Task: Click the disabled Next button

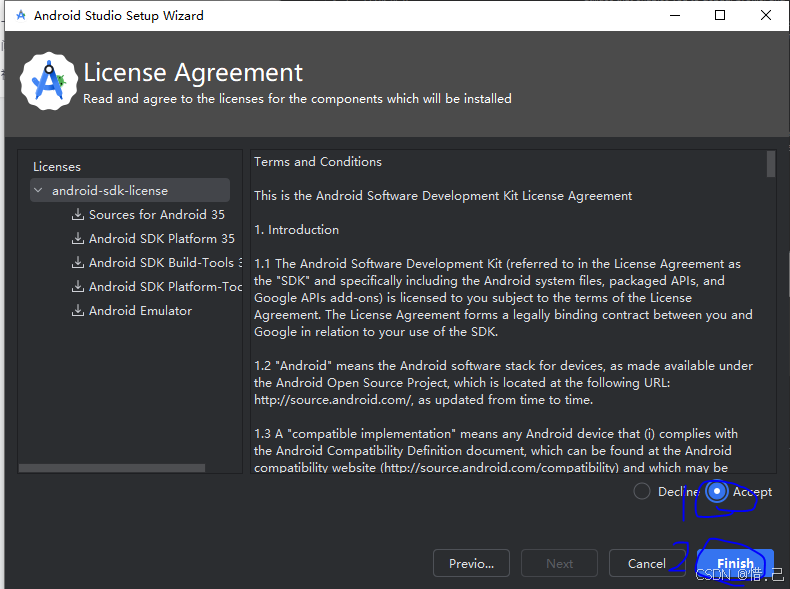Action: point(559,563)
